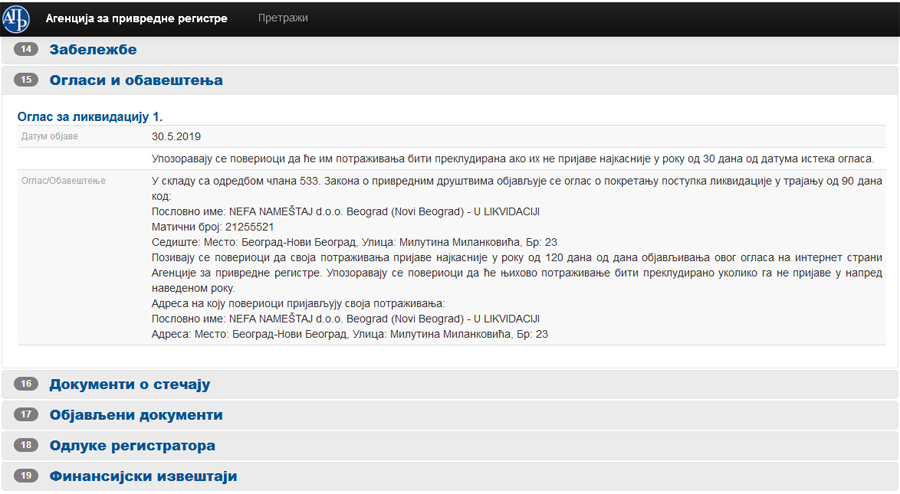Open Агенција за привредне регистре home link
The height and width of the screenshot is (494, 900).
[x=136, y=18]
